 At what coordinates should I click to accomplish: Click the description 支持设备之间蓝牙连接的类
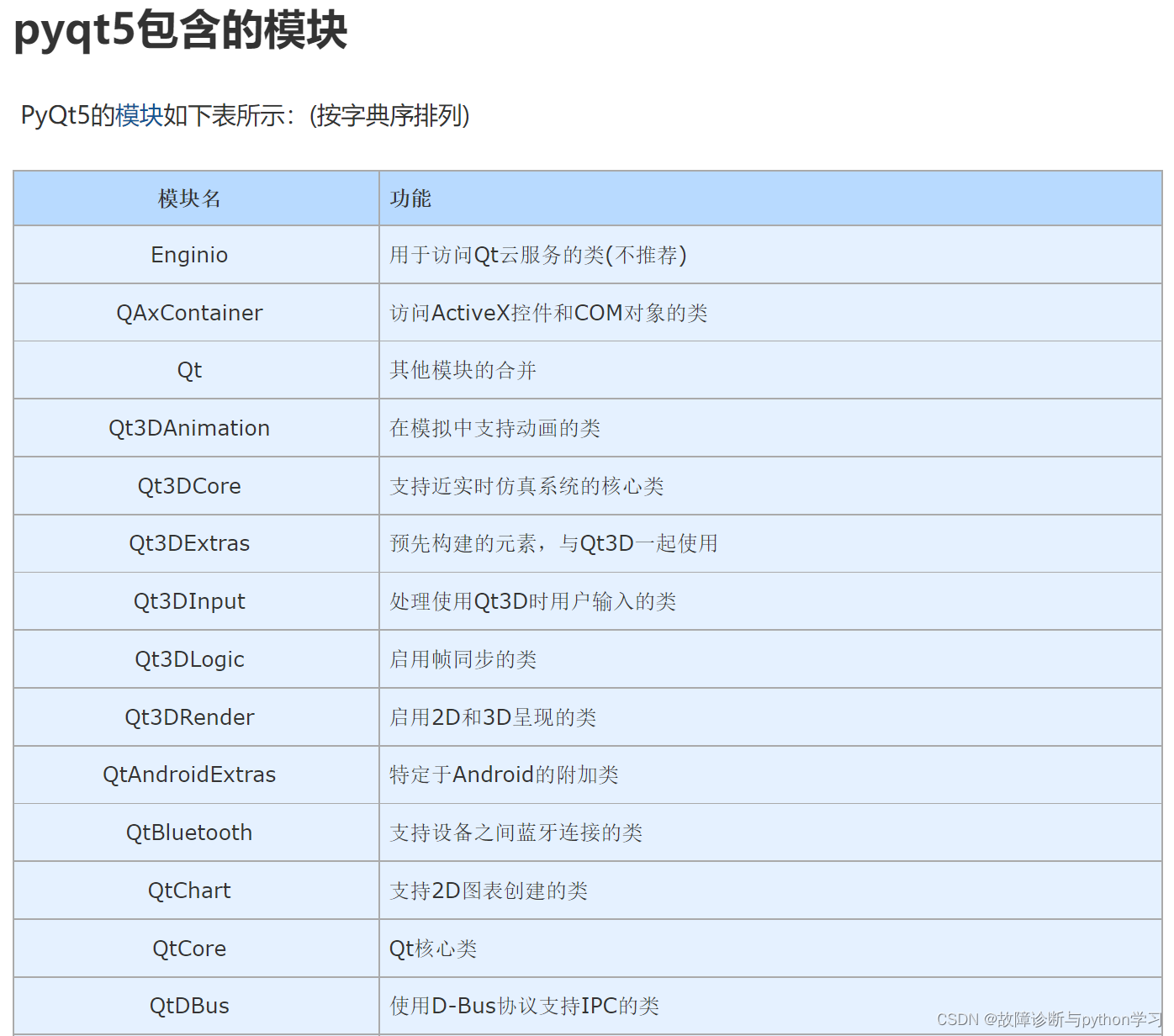pos(516,832)
